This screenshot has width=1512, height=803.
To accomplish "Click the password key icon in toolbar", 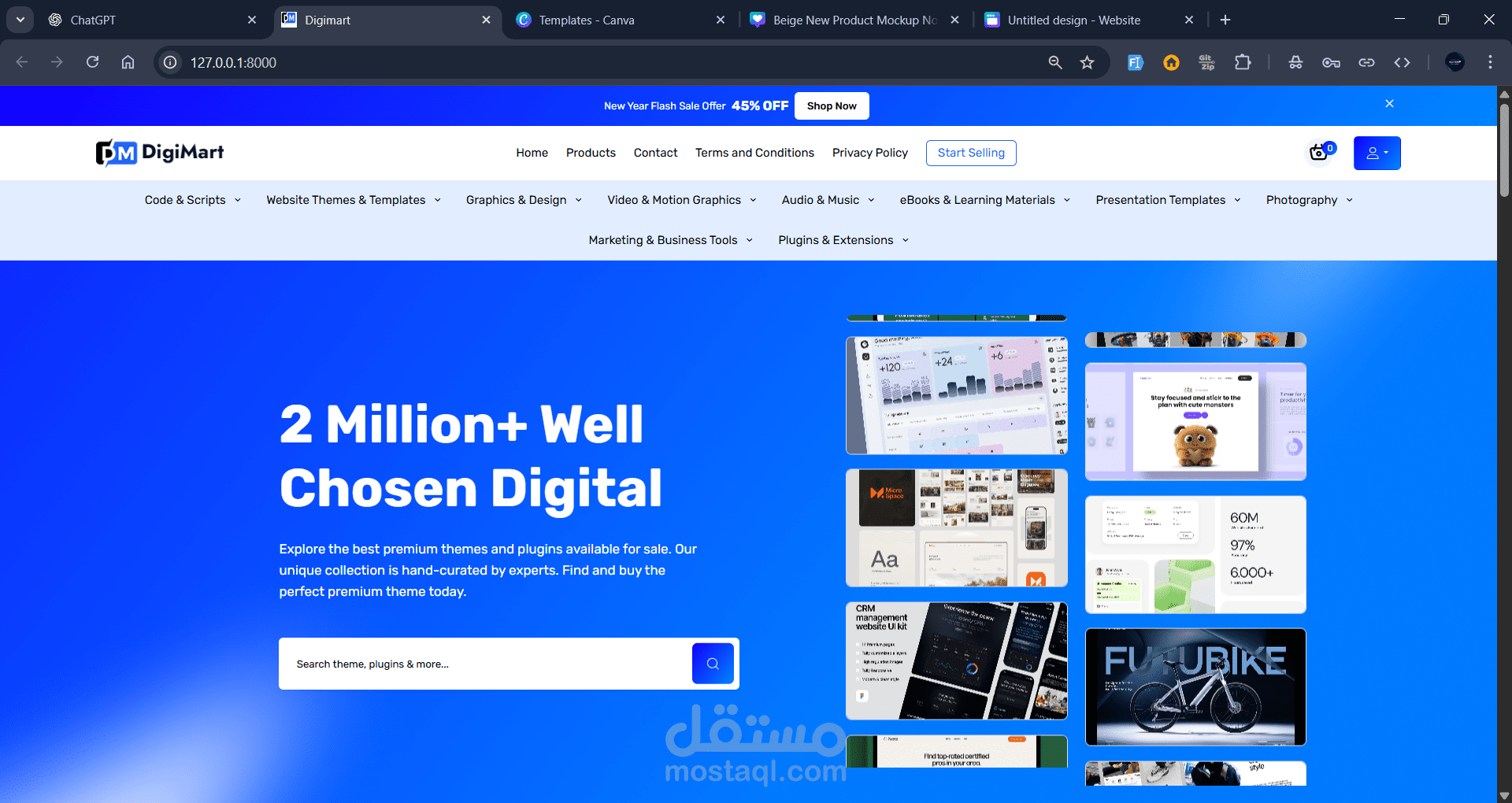I will [x=1331, y=62].
